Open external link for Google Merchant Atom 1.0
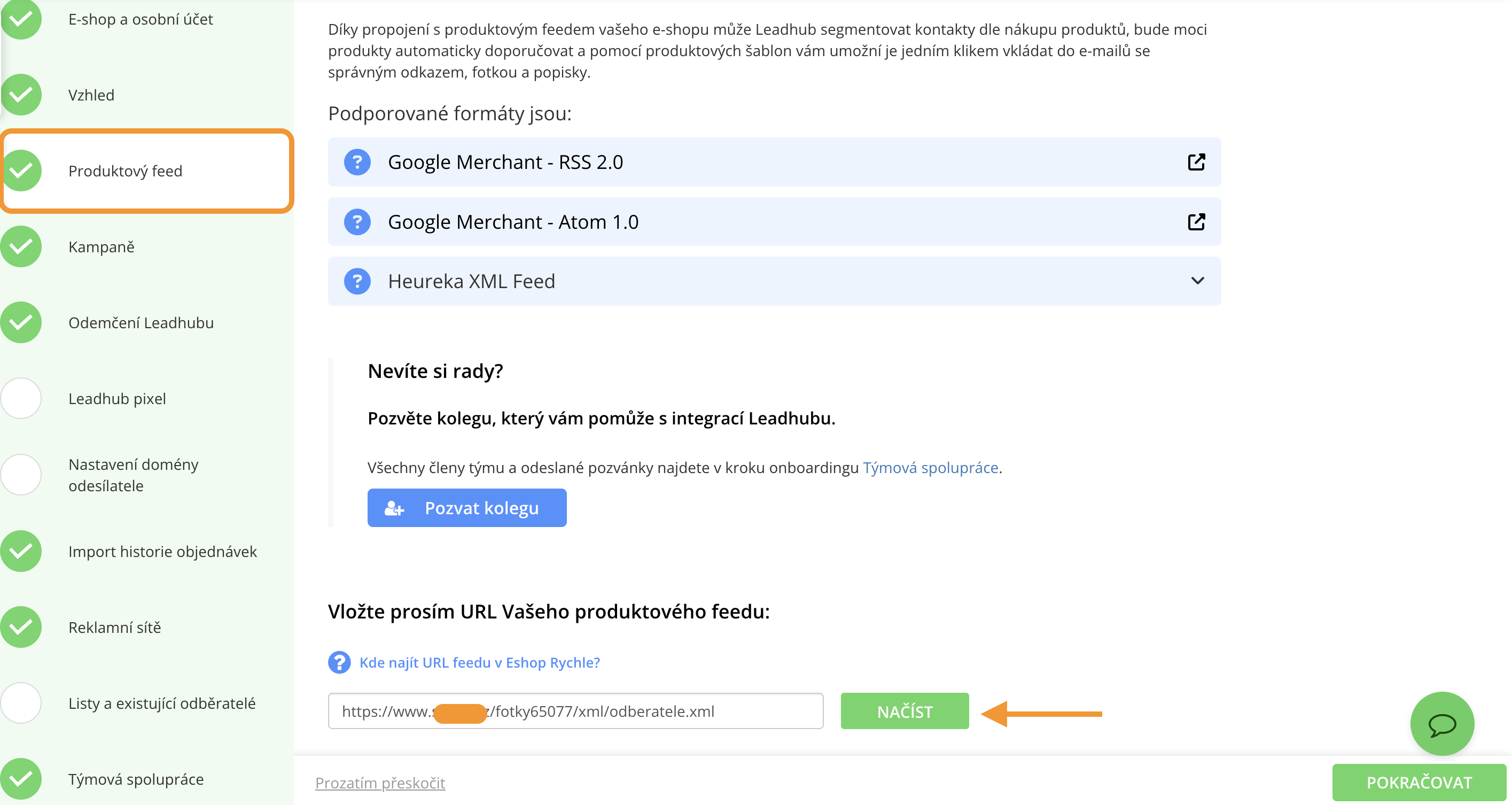 tap(1196, 222)
